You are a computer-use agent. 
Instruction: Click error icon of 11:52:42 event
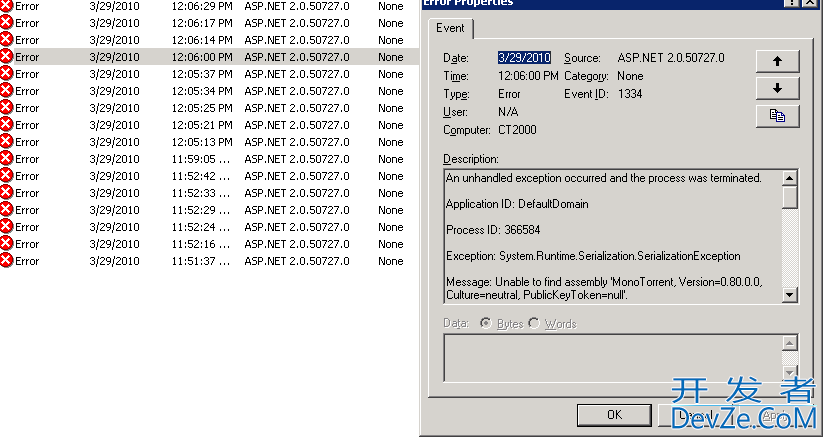pos(6,176)
